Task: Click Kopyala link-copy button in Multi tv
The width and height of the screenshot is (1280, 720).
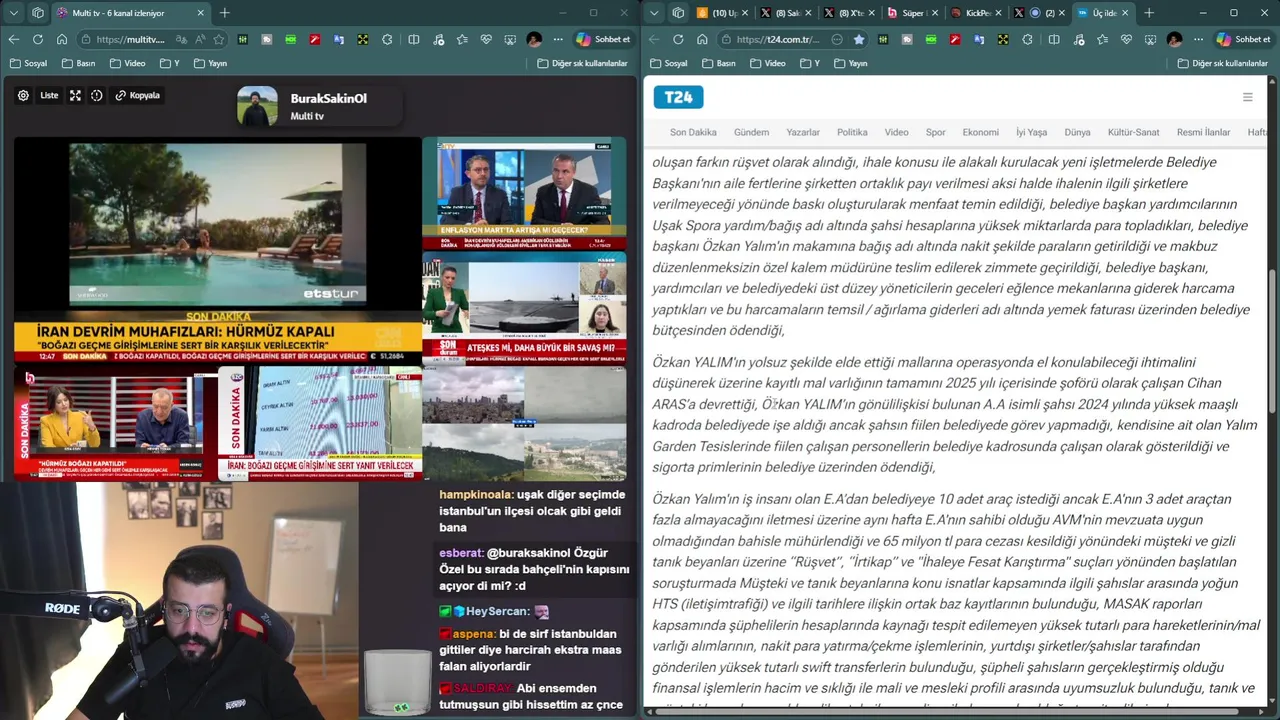Action: click(x=138, y=96)
